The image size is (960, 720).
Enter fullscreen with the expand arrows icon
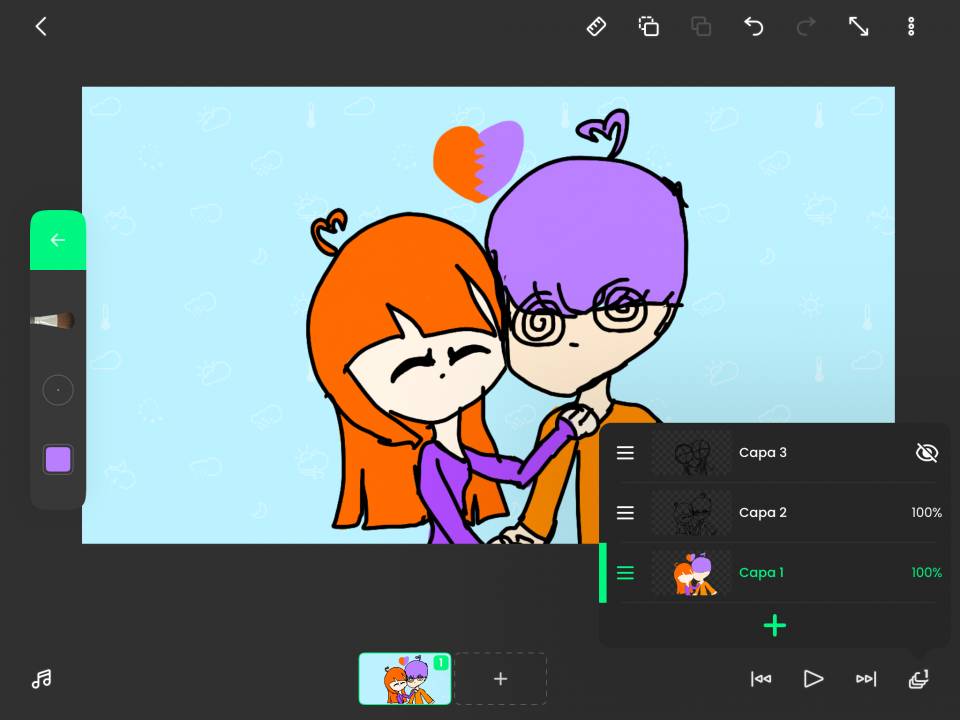(858, 27)
